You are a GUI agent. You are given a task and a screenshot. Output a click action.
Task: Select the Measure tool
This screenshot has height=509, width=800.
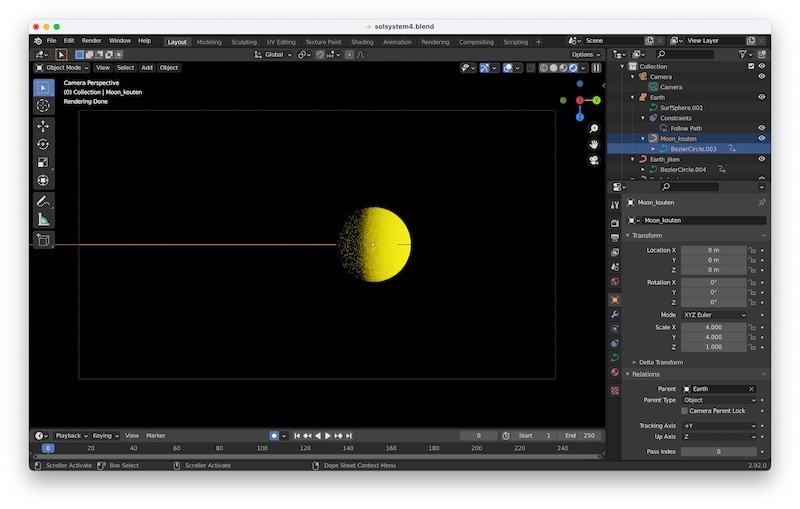point(43,219)
